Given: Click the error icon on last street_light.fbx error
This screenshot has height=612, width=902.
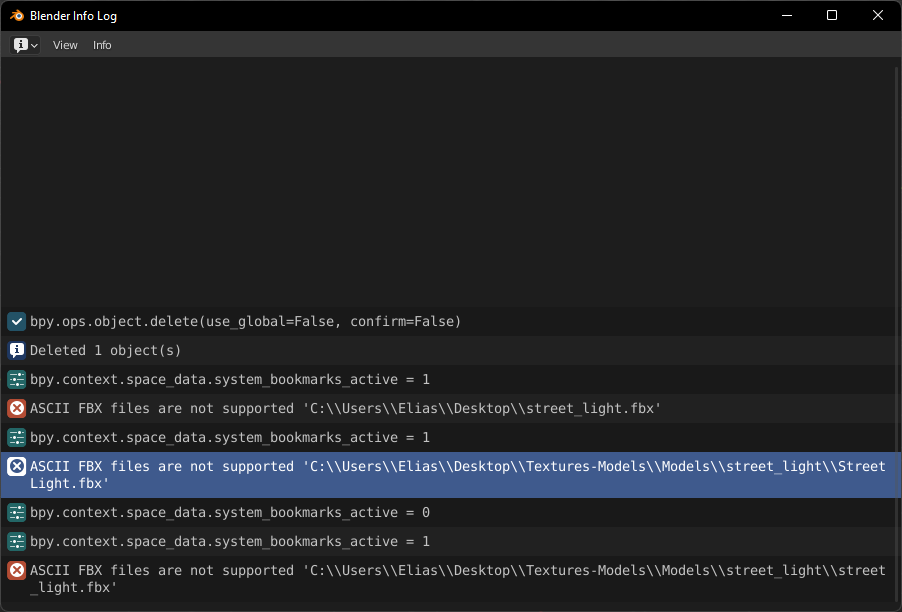Looking at the screenshot, I should 17,571.
